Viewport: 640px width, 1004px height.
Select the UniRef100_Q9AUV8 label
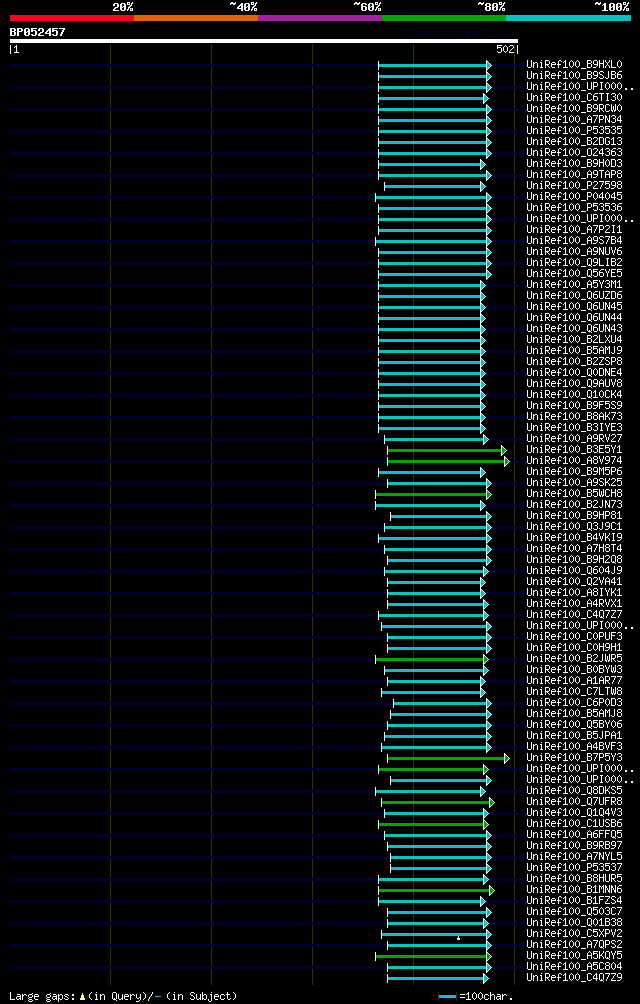pos(574,384)
